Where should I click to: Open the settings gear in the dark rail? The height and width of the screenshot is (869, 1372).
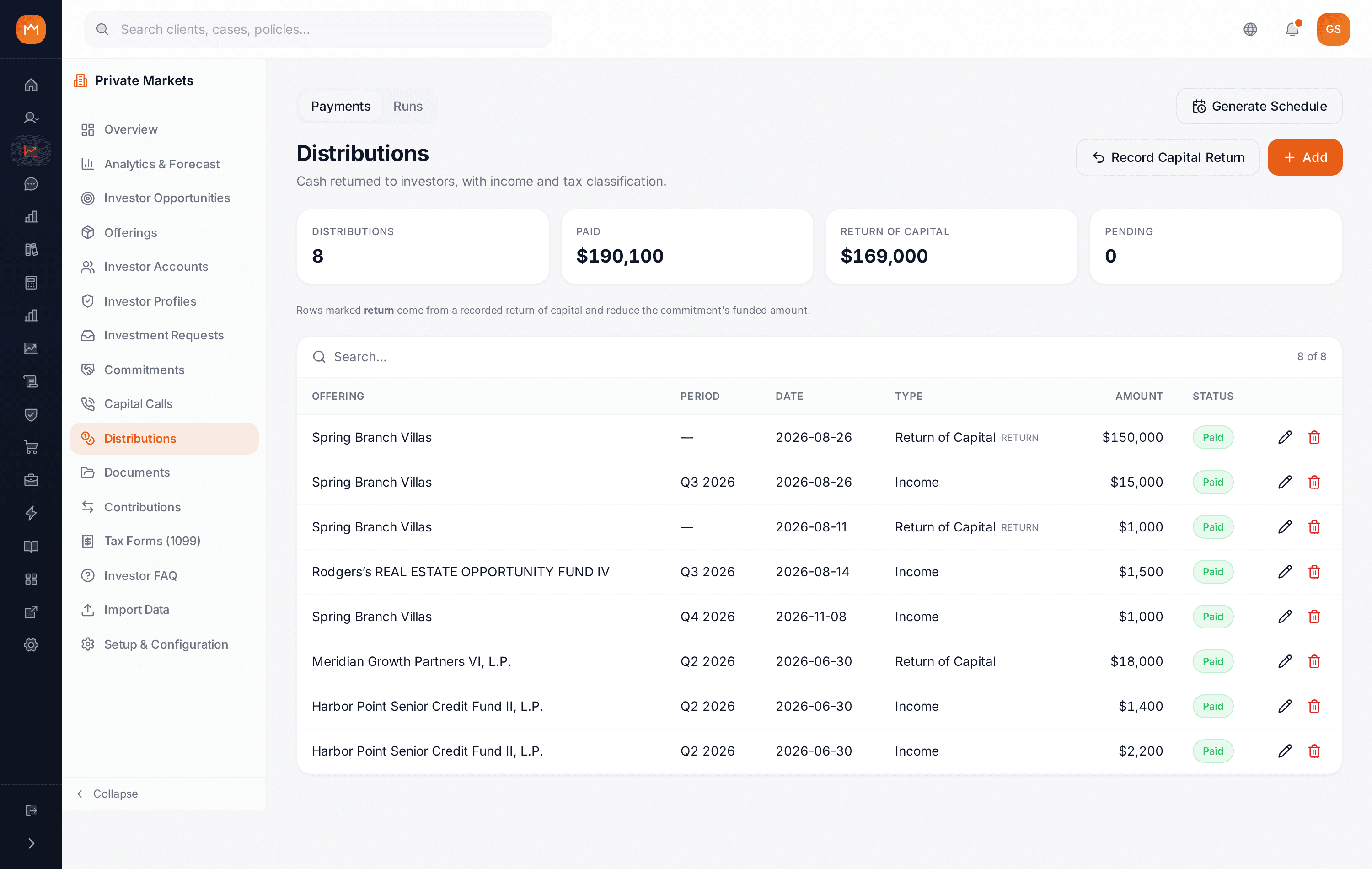[31, 645]
